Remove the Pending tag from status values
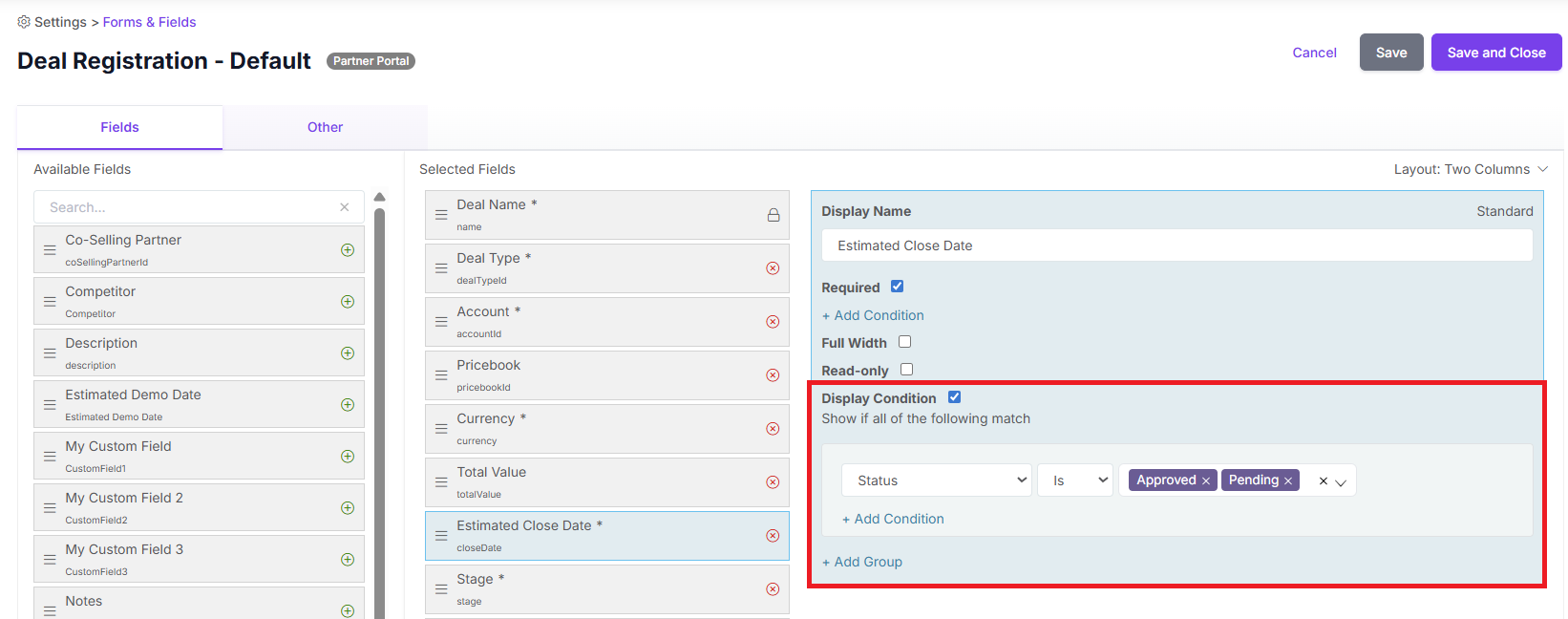Screen dimensions: 1568x619 point(1288,481)
